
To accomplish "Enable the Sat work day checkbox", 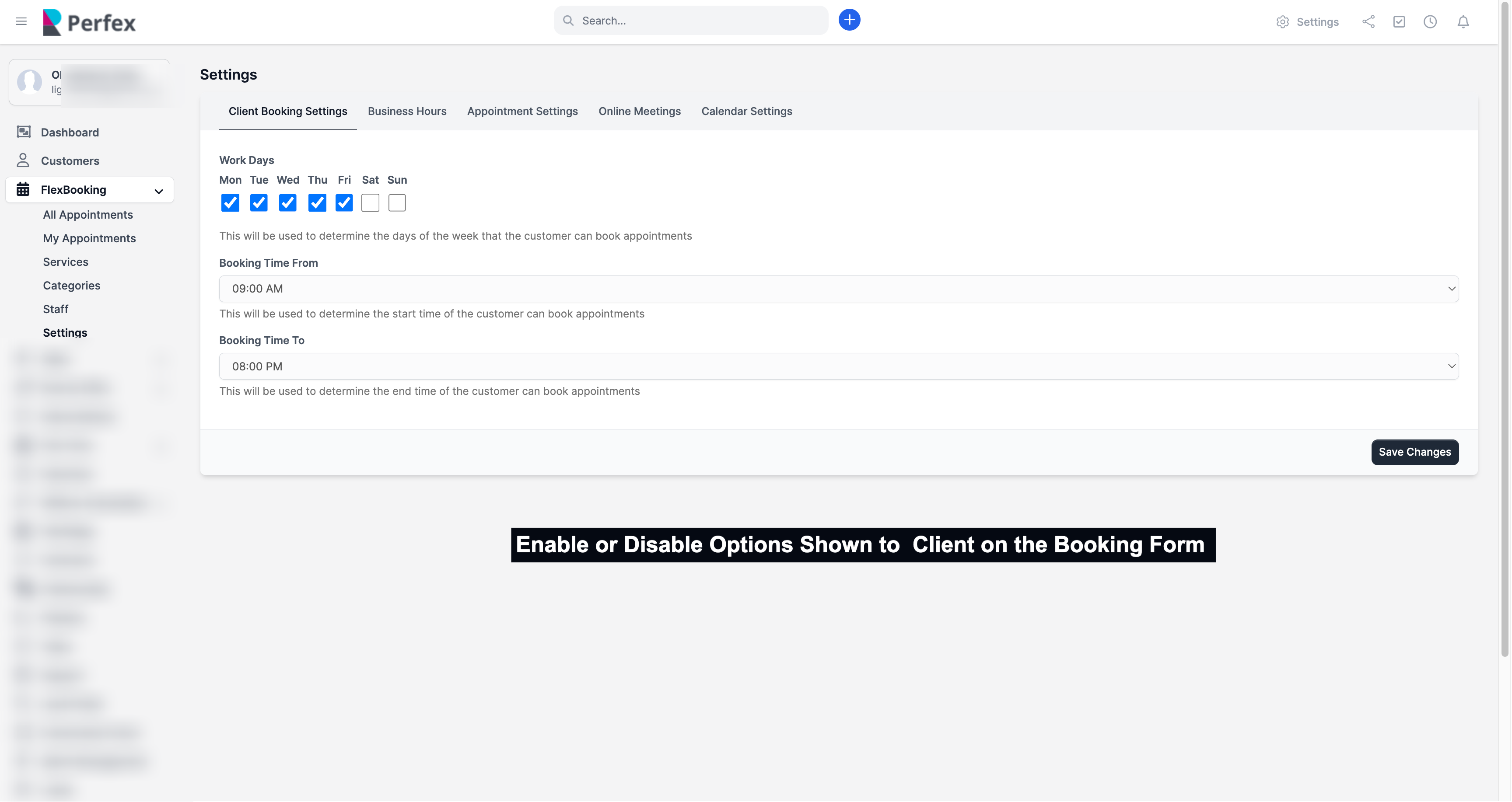I will click(x=370, y=203).
